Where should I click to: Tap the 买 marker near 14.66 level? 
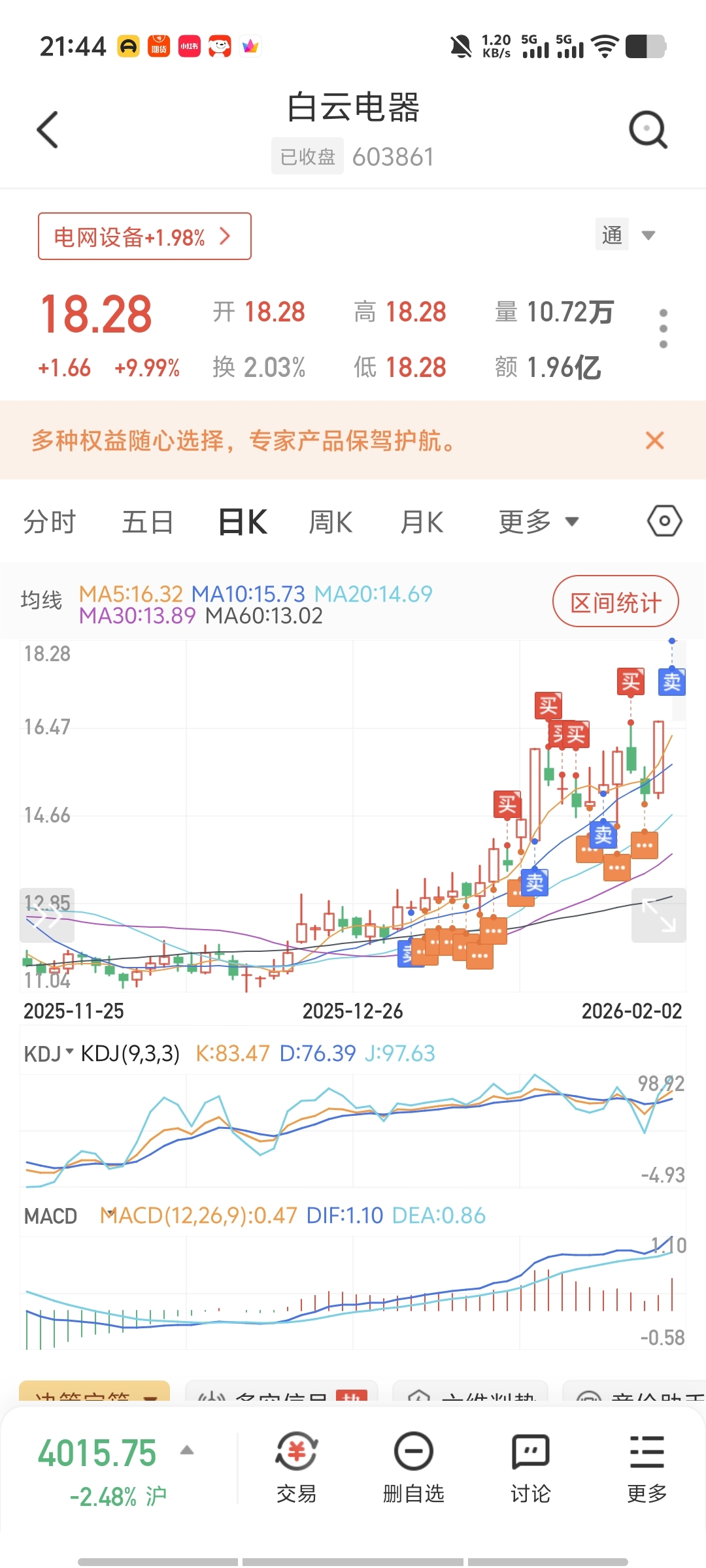(x=507, y=804)
